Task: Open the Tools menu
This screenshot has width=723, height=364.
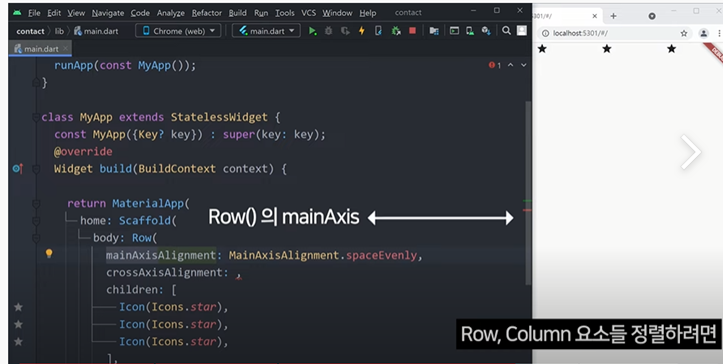Action: pos(284,13)
